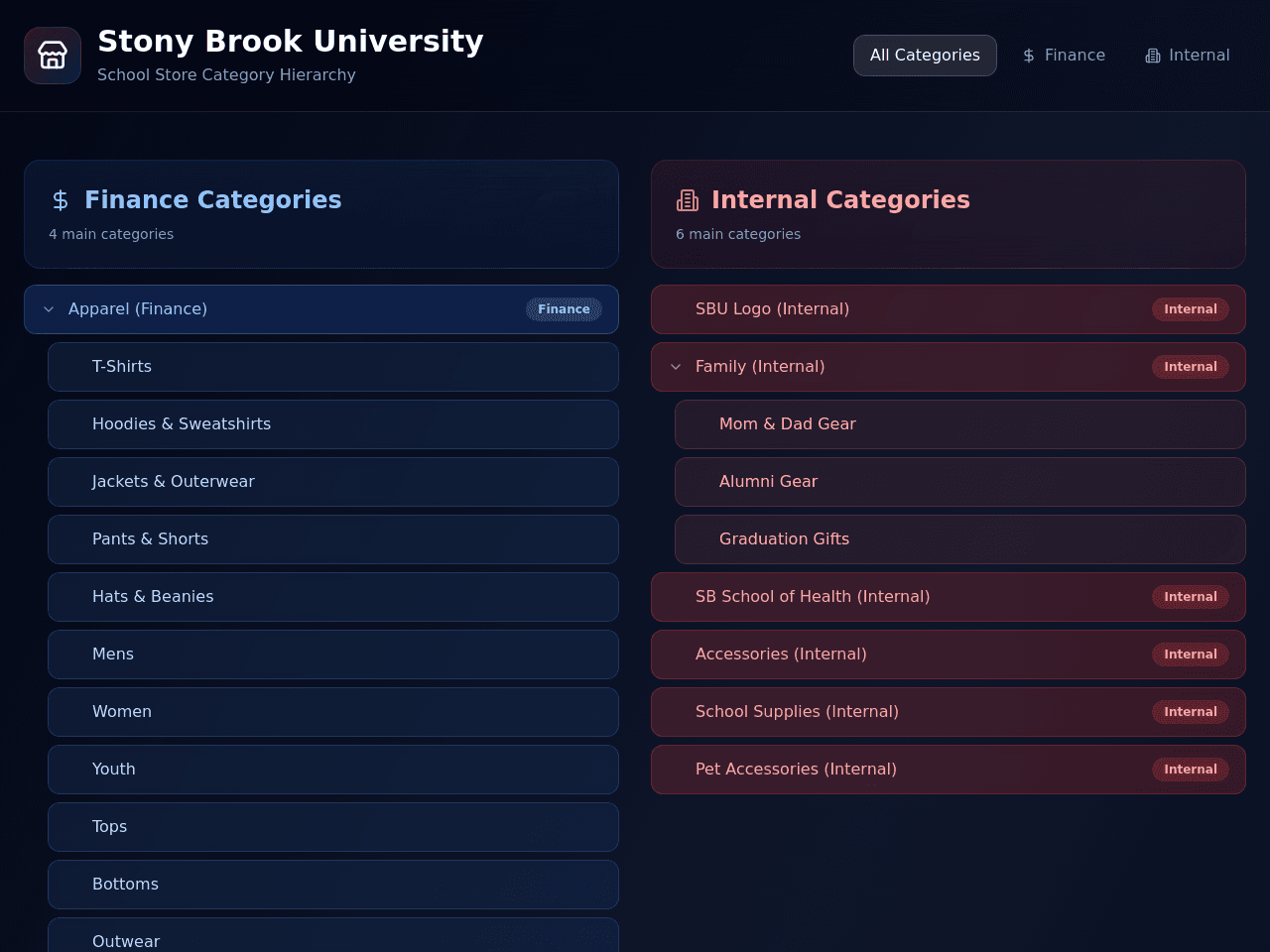Image resolution: width=1270 pixels, height=952 pixels.
Task: Open SB School of Health (Internal)
Action: tap(949, 597)
